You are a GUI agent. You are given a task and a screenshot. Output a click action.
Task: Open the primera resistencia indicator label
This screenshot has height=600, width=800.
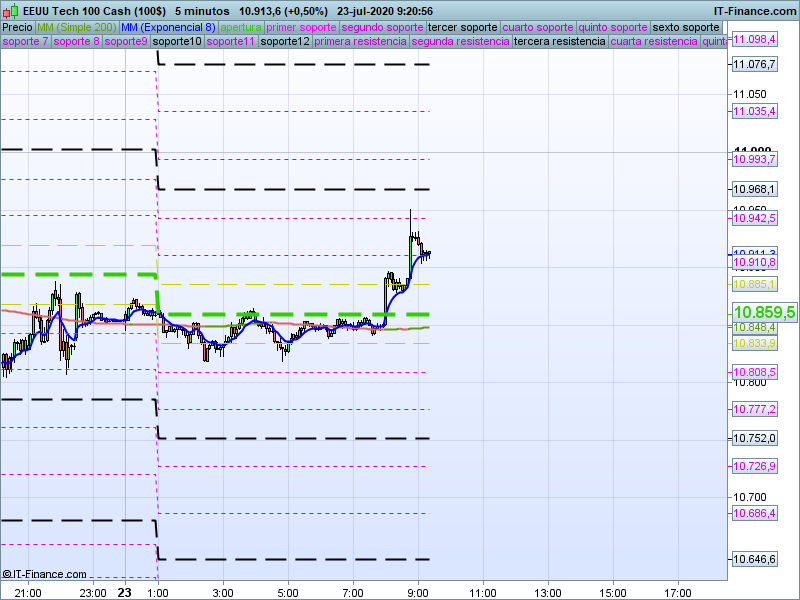point(360,41)
